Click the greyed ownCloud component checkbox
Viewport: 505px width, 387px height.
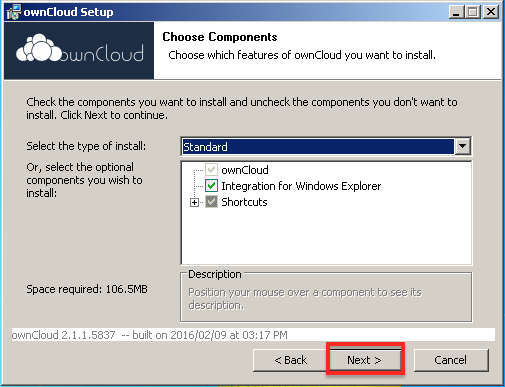pos(211,170)
